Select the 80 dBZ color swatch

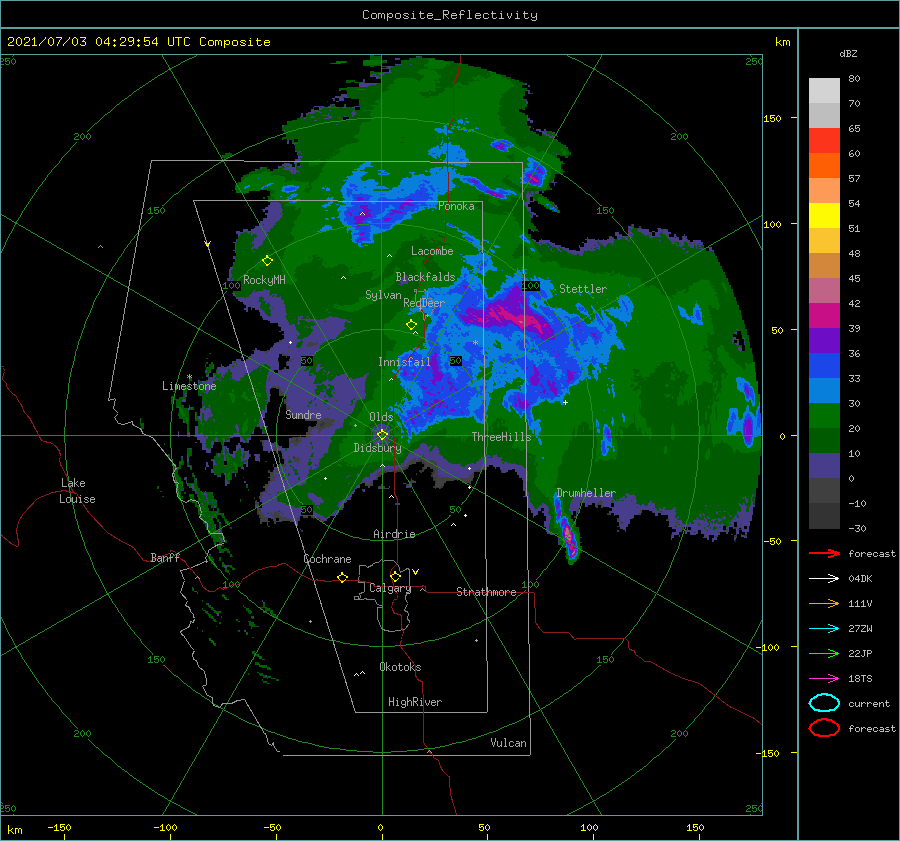[x=824, y=90]
